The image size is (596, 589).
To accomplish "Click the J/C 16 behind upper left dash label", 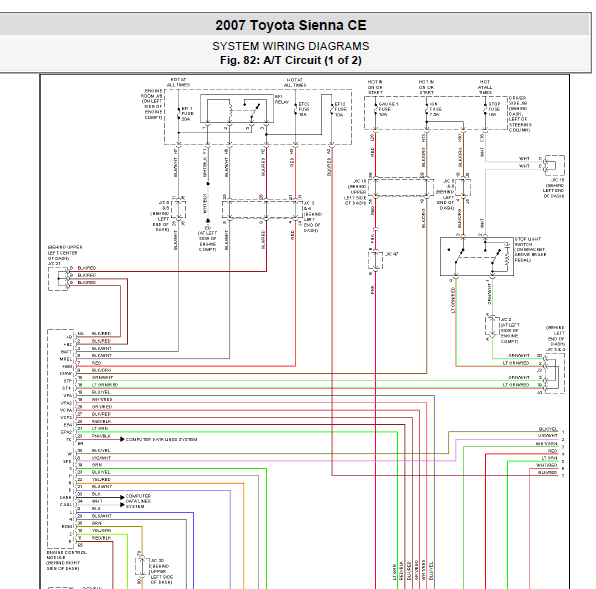I will click(355, 192).
